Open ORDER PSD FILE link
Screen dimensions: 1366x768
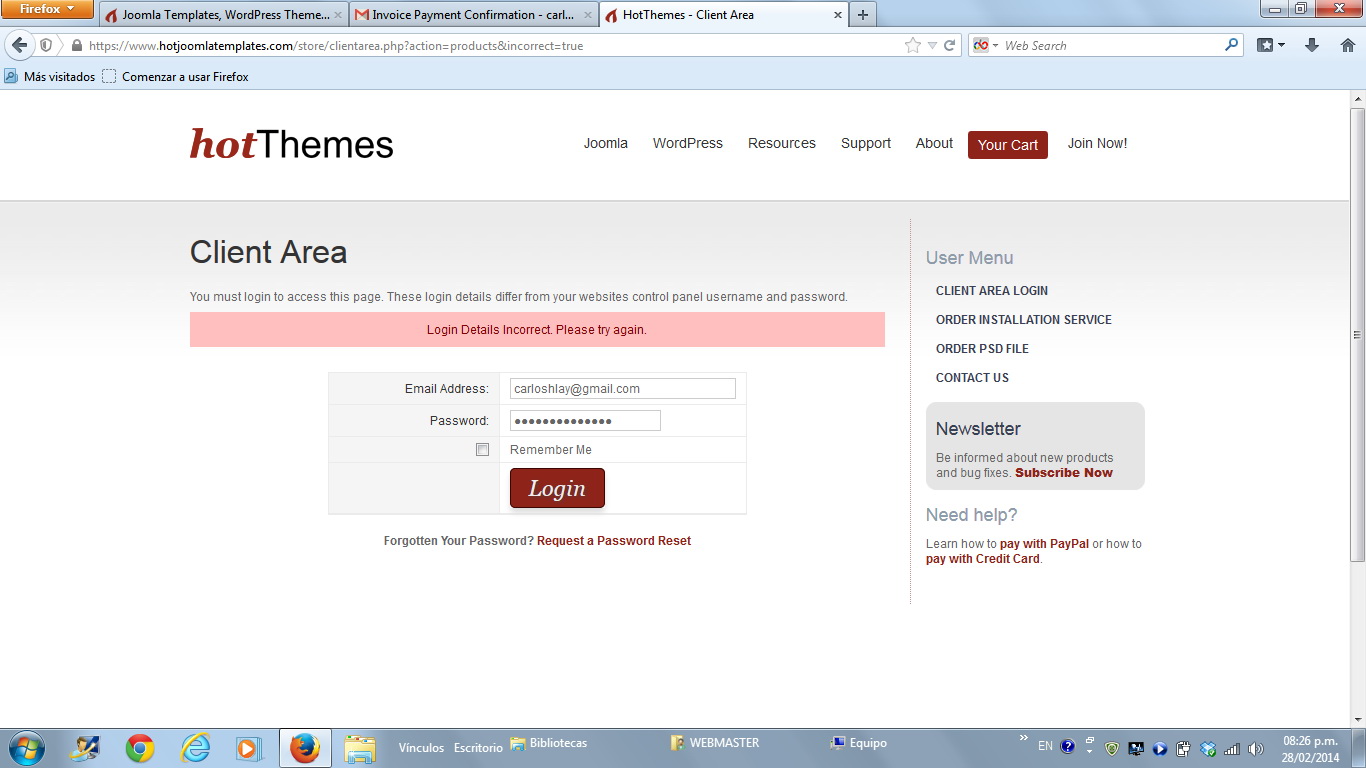point(982,349)
